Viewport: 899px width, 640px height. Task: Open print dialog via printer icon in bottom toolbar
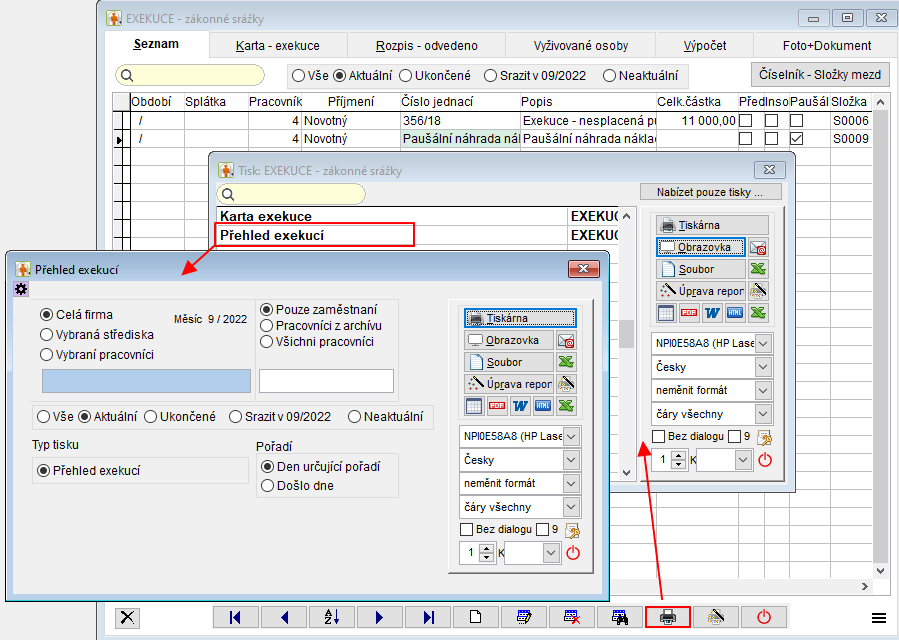click(x=667, y=618)
